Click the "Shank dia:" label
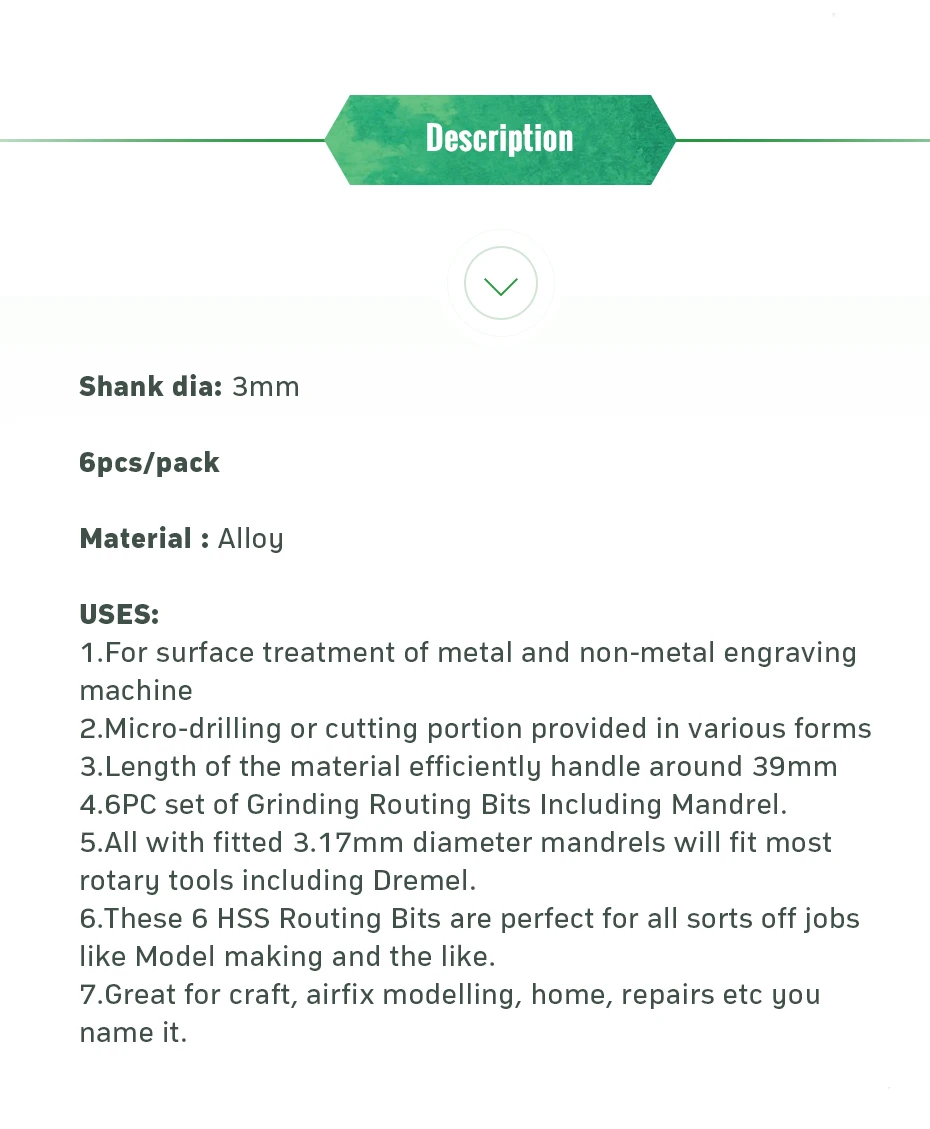930x1129 pixels. click(150, 387)
